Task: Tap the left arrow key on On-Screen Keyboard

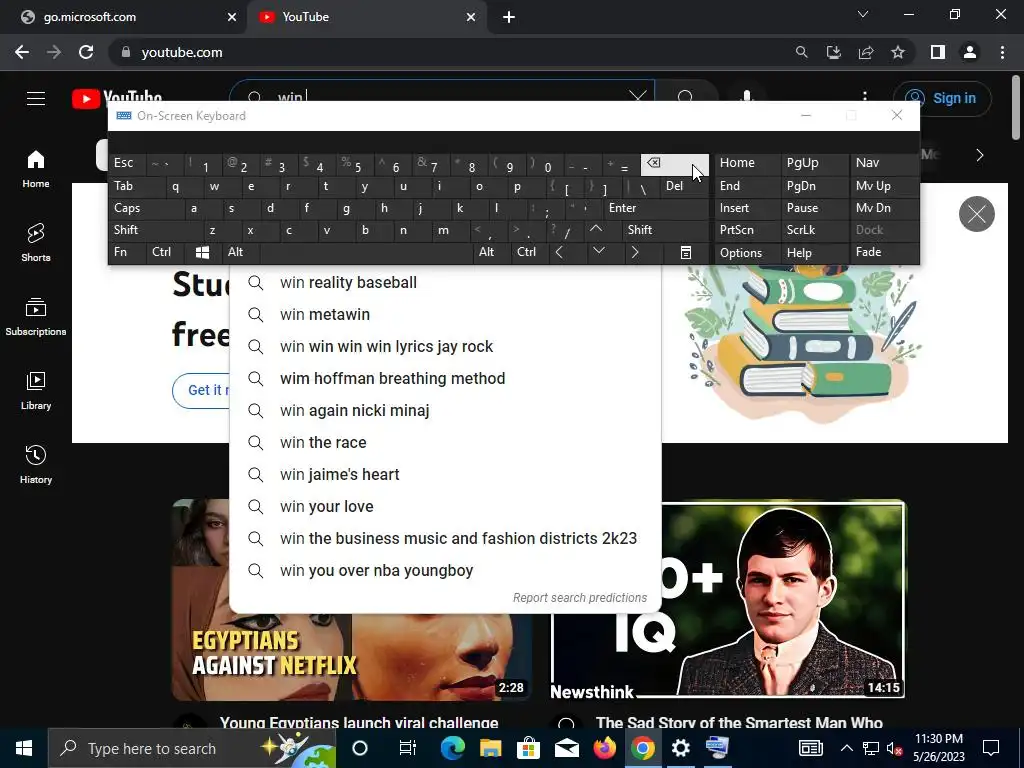Action: [x=560, y=252]
